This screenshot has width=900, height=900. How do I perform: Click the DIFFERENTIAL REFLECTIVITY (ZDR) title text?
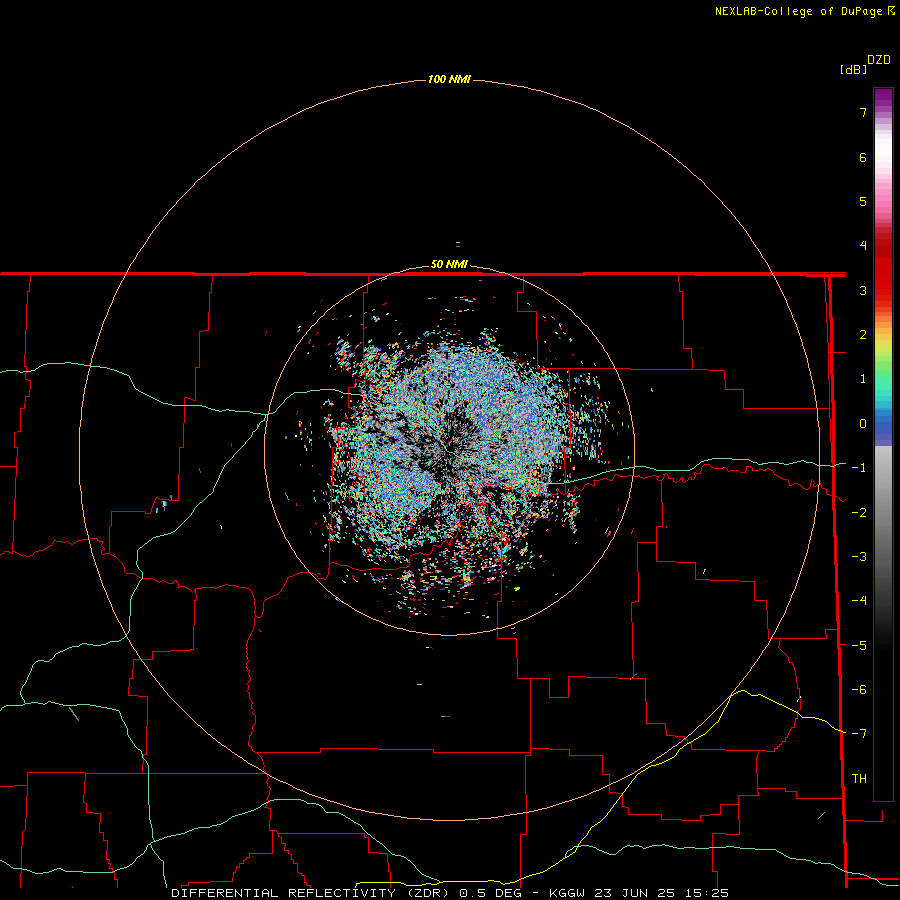tap(311, 893)
